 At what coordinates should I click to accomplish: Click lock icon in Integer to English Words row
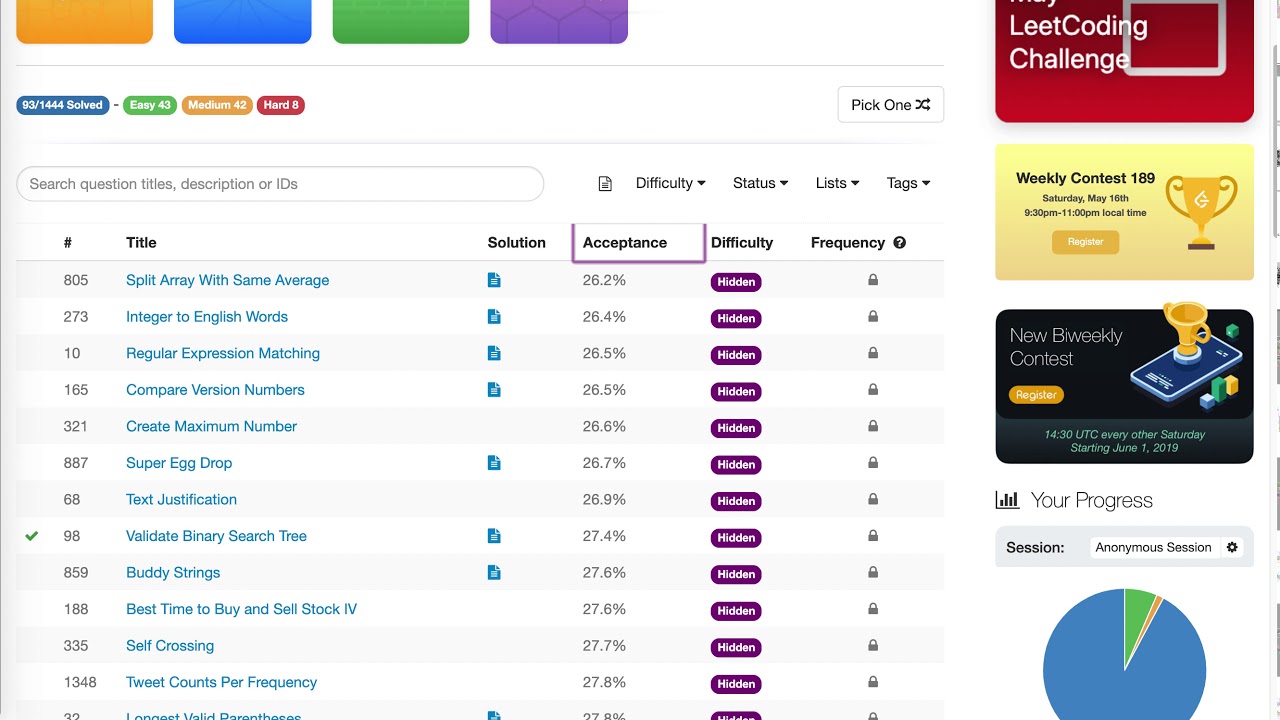(873, 316)
